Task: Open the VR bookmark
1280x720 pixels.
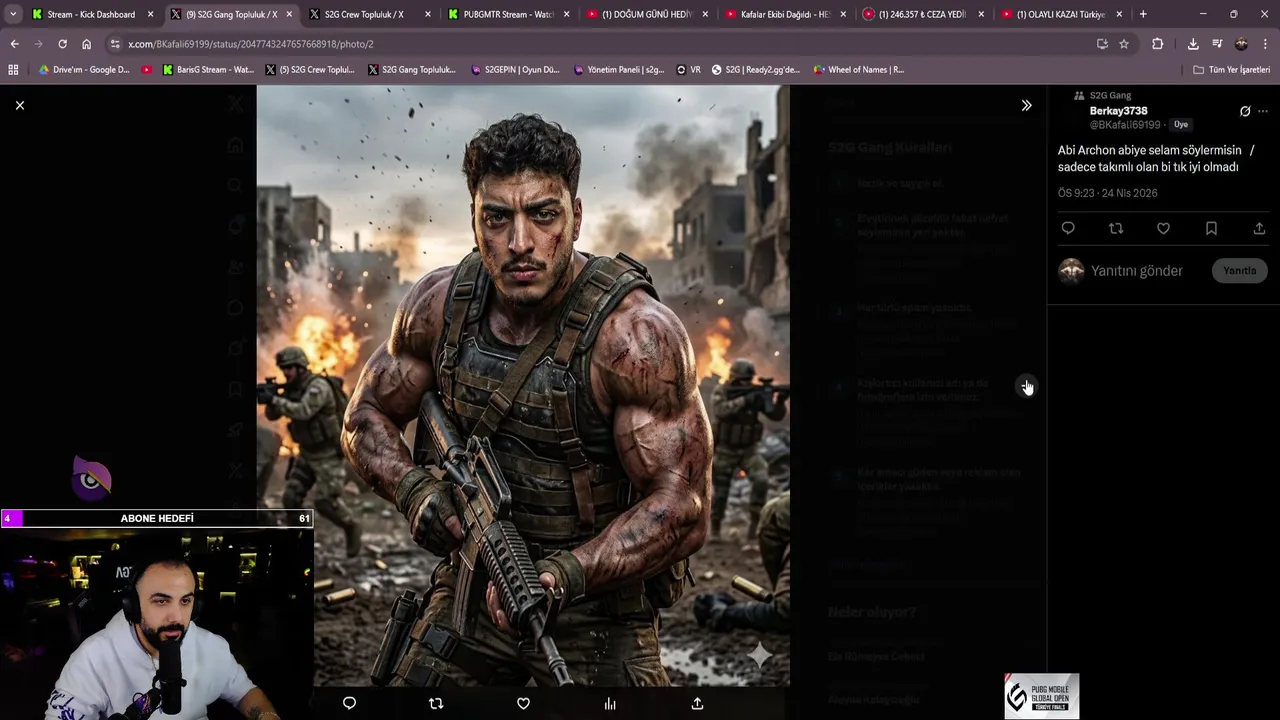Action: [x=689, y=70]
